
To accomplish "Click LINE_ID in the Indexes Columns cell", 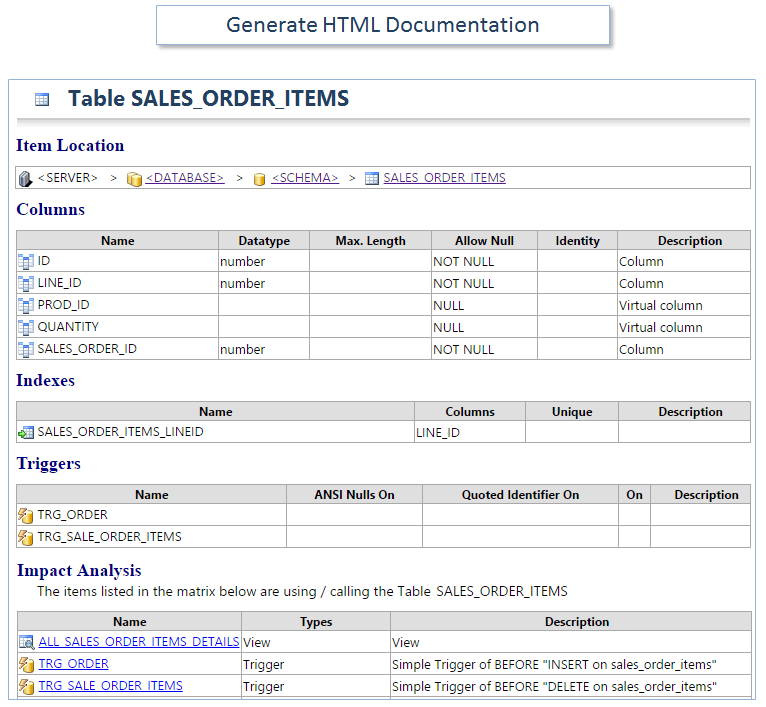I will tap(438, 432).
